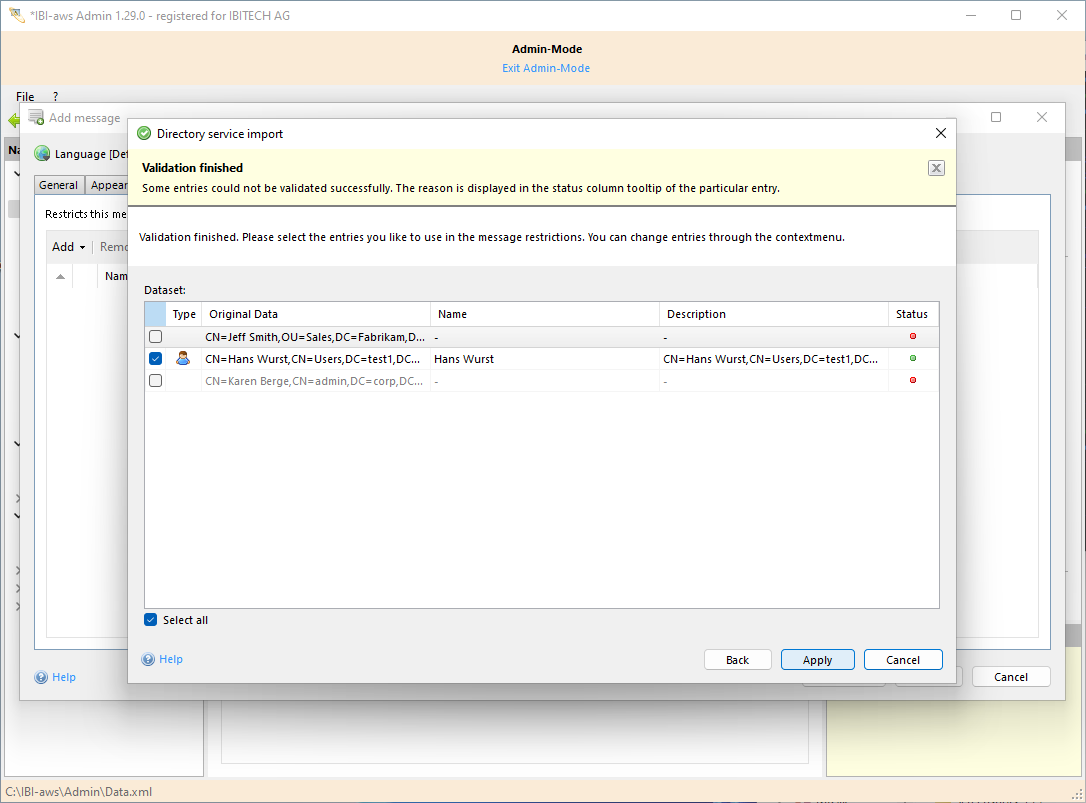Click the red status dot for Jeff Smith
This screenshot has width=1086, height=803.
pos(912,337)
